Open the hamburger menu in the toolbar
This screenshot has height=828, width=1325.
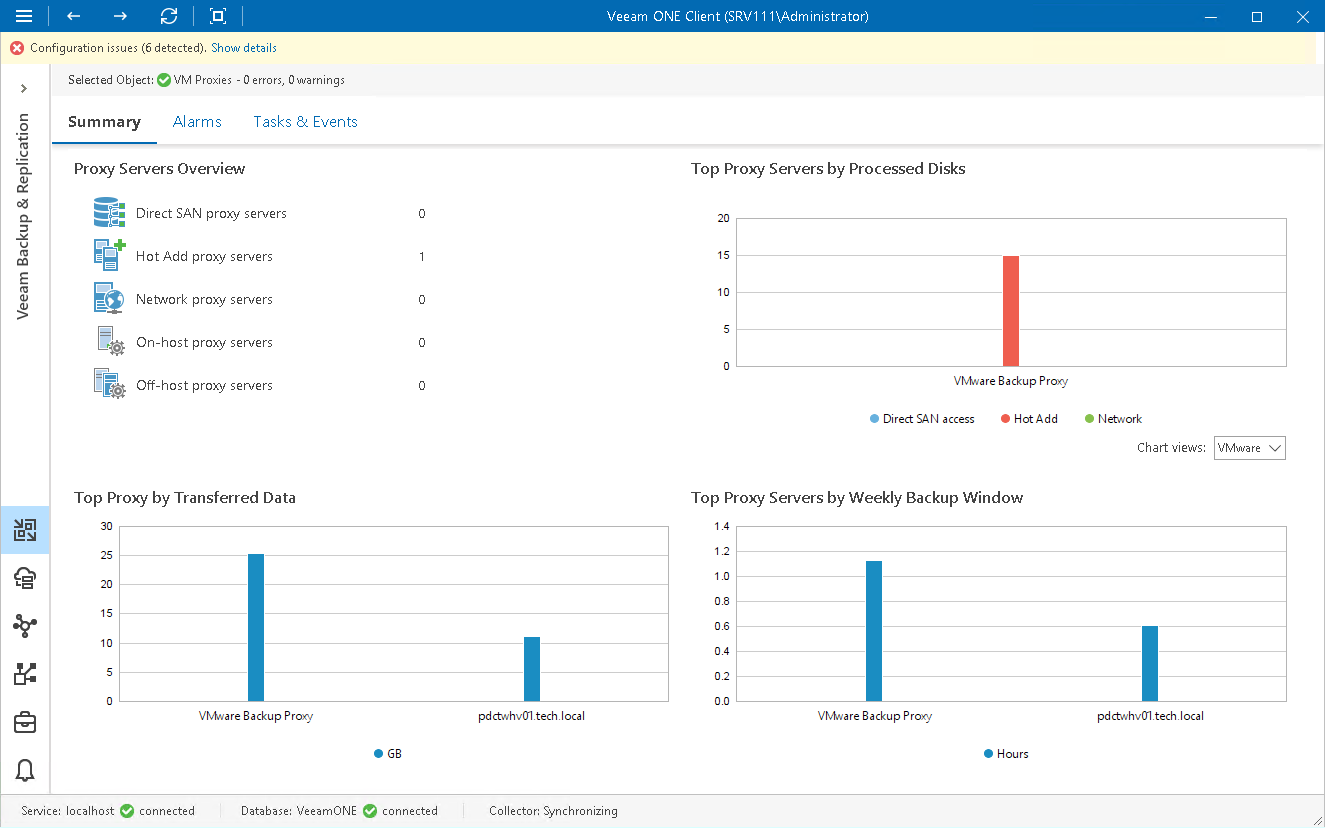(x=24, y=16)
